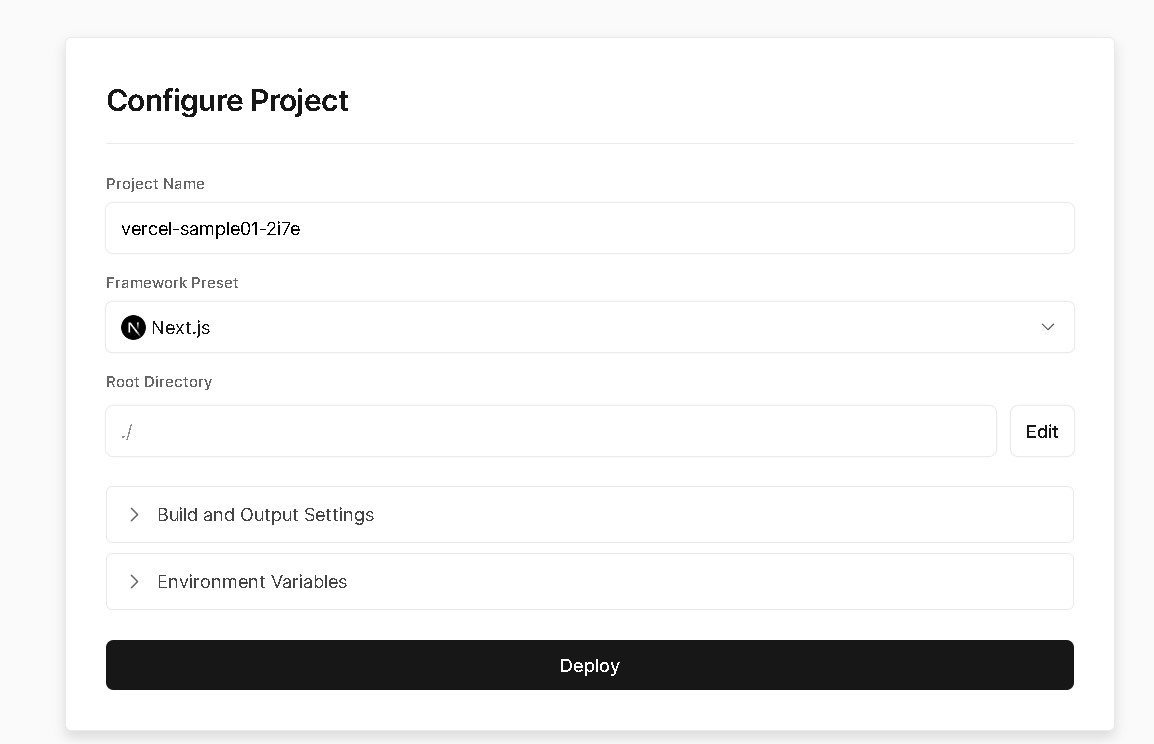Click the Root Directory label

point(159,382)
